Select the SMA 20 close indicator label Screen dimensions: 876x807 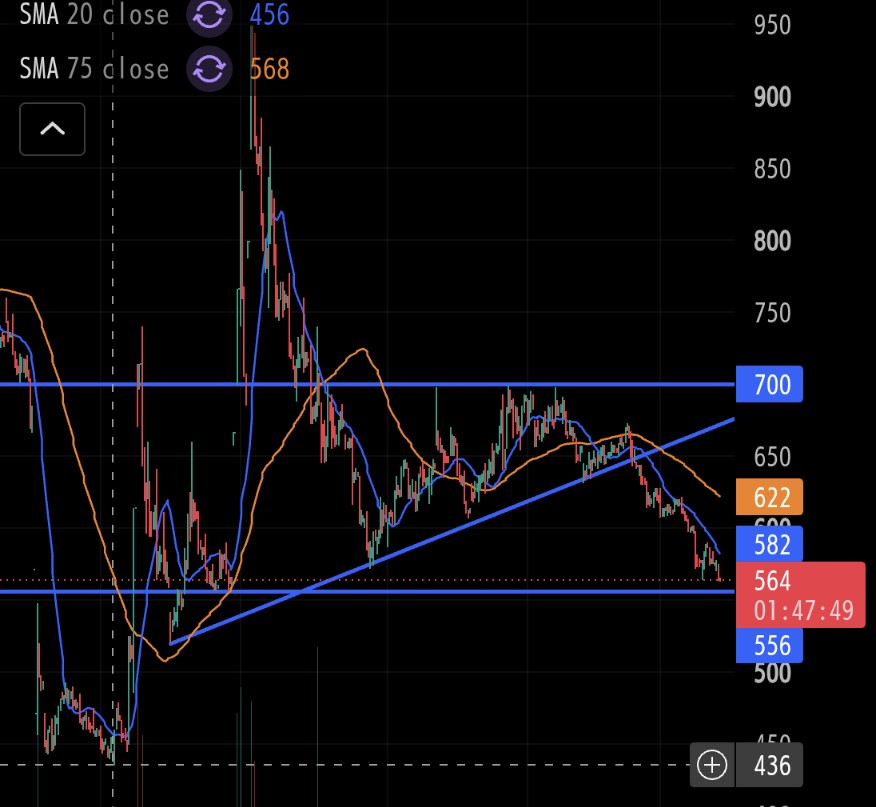point(94,15)
